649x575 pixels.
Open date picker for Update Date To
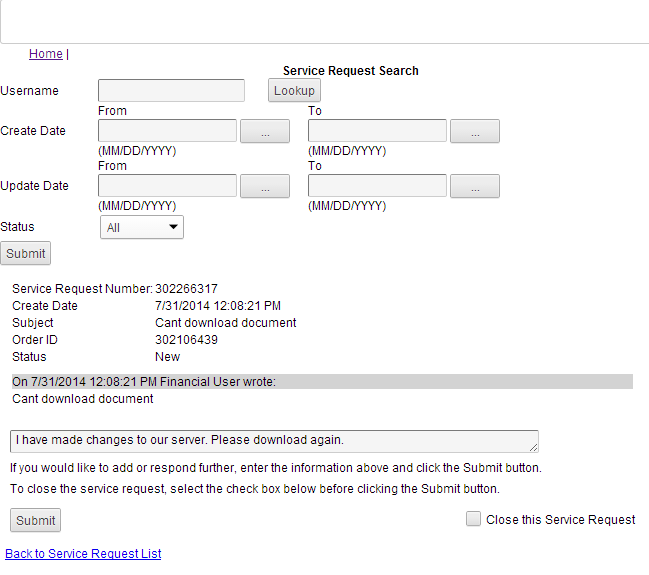point(474,186)
